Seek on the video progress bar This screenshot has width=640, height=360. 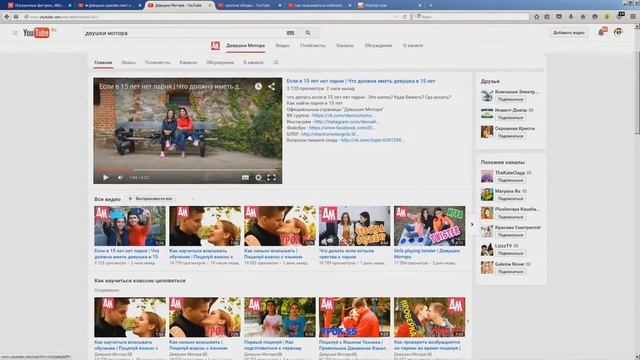[x=187, y=169]
